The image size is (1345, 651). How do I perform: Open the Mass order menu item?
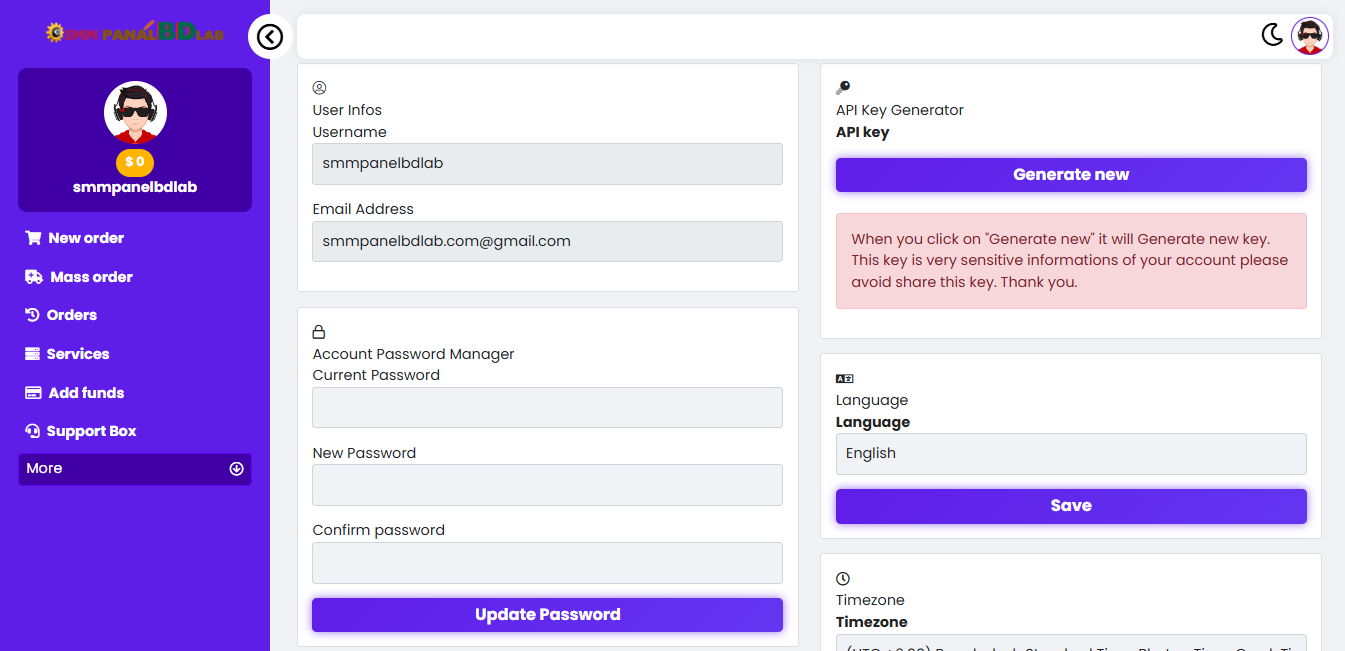(91, 277)
